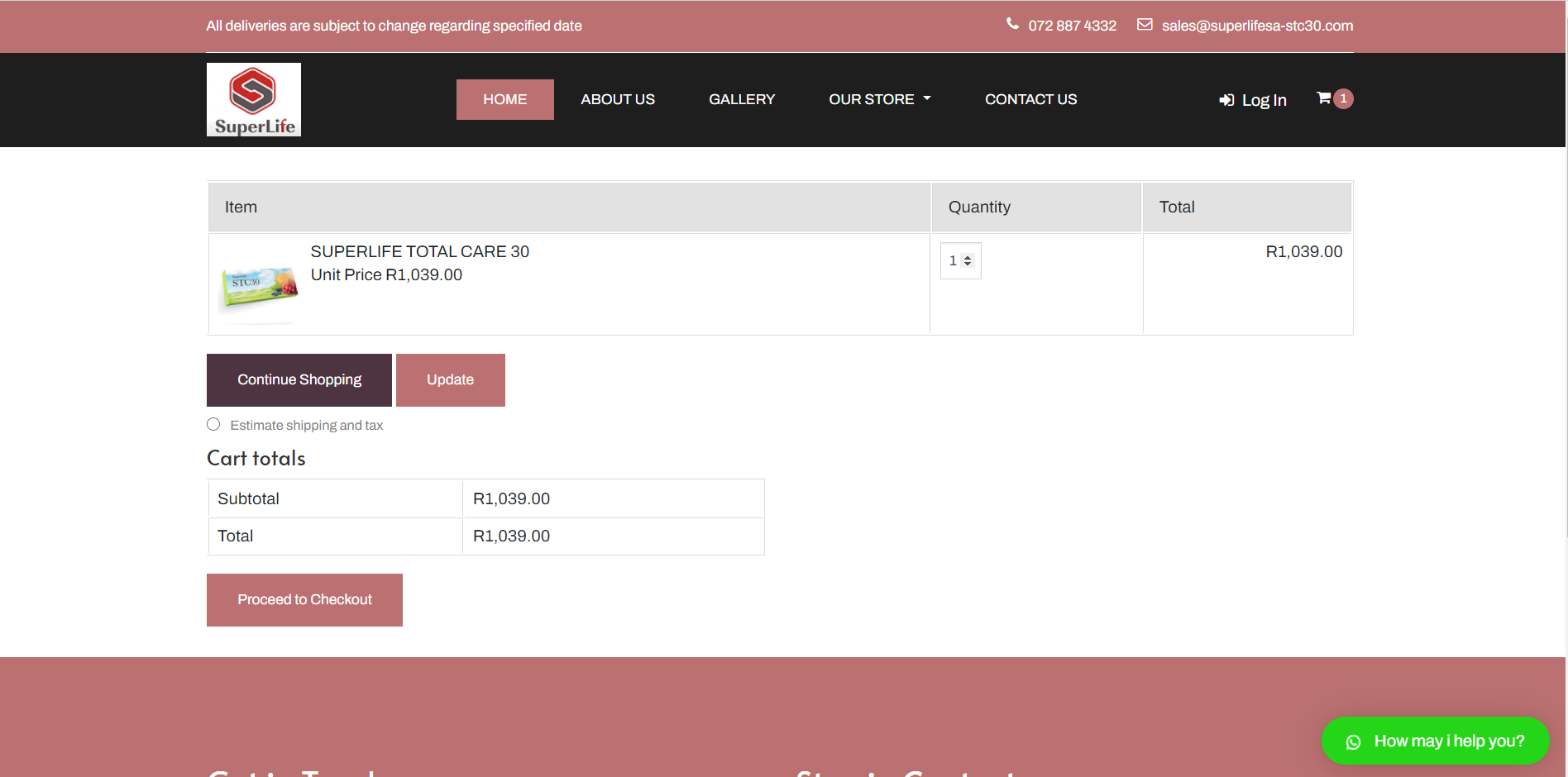Click the Update cart button

[x=450, y=380]
